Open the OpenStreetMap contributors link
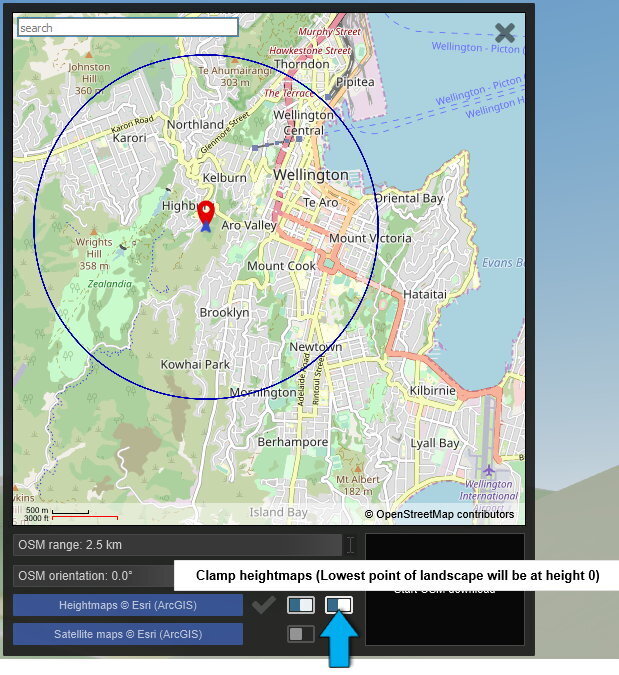 439,514
